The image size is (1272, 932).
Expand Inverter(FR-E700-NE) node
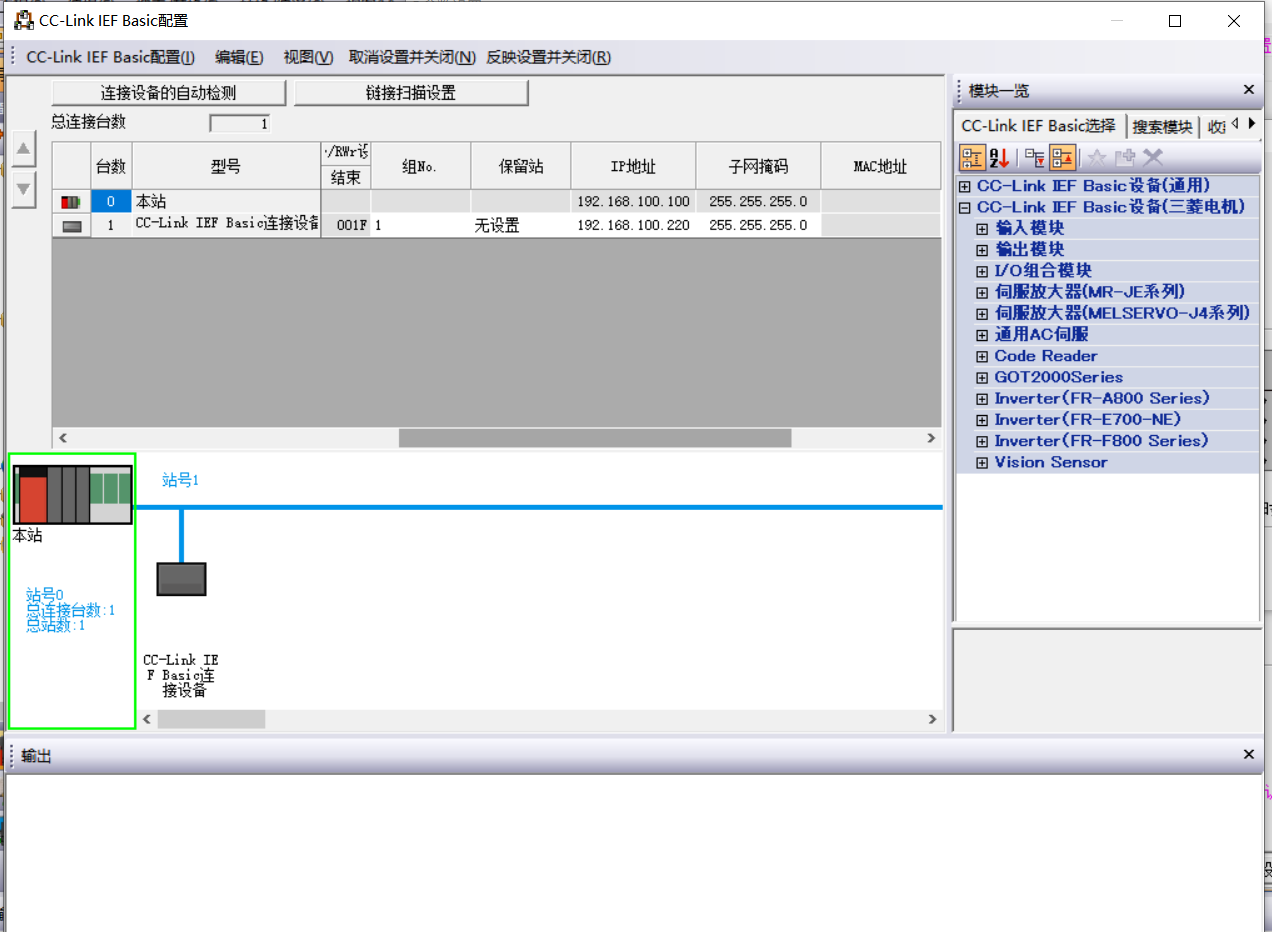tap(982, 420)
